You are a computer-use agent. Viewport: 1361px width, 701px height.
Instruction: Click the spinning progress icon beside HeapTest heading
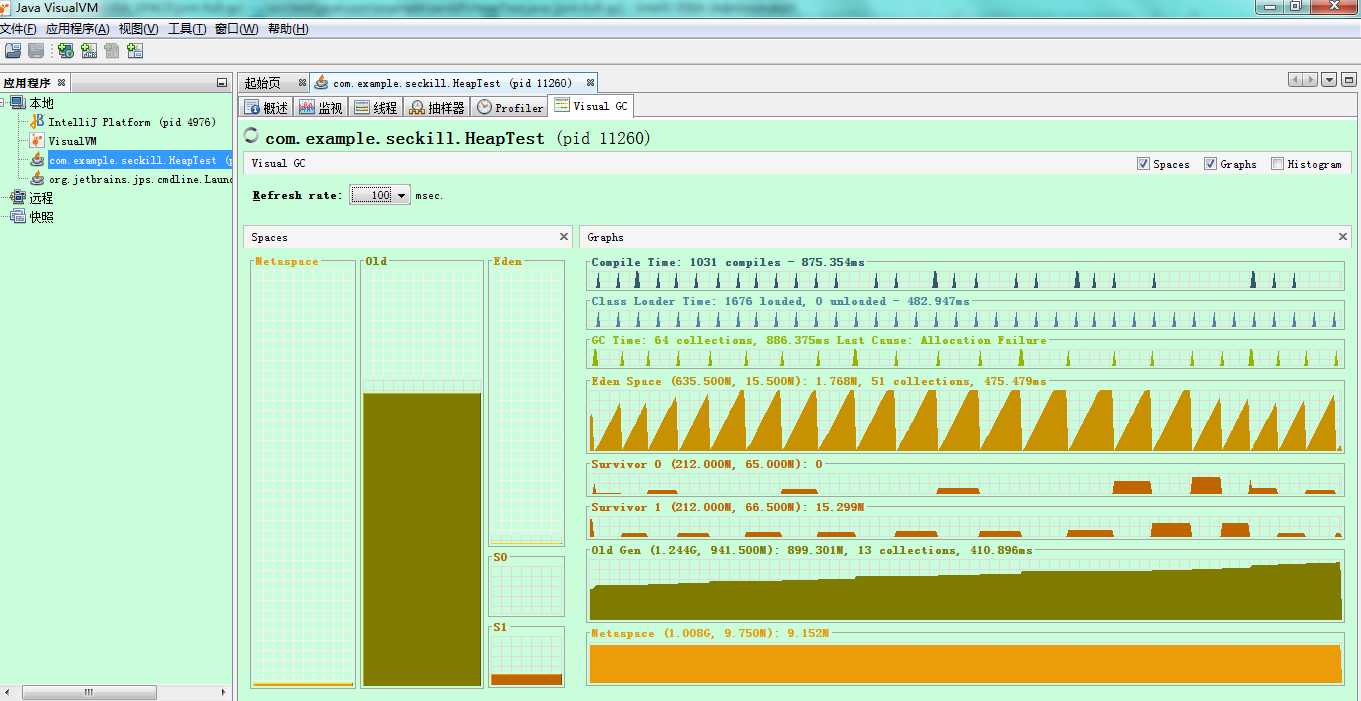[x=251, y=137]
